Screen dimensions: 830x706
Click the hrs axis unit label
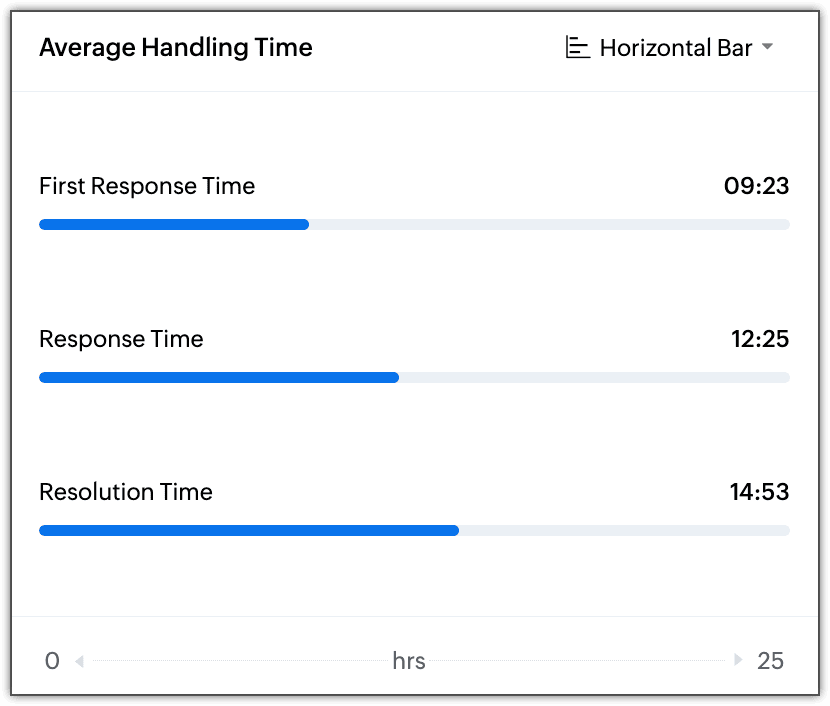(409, 661)
